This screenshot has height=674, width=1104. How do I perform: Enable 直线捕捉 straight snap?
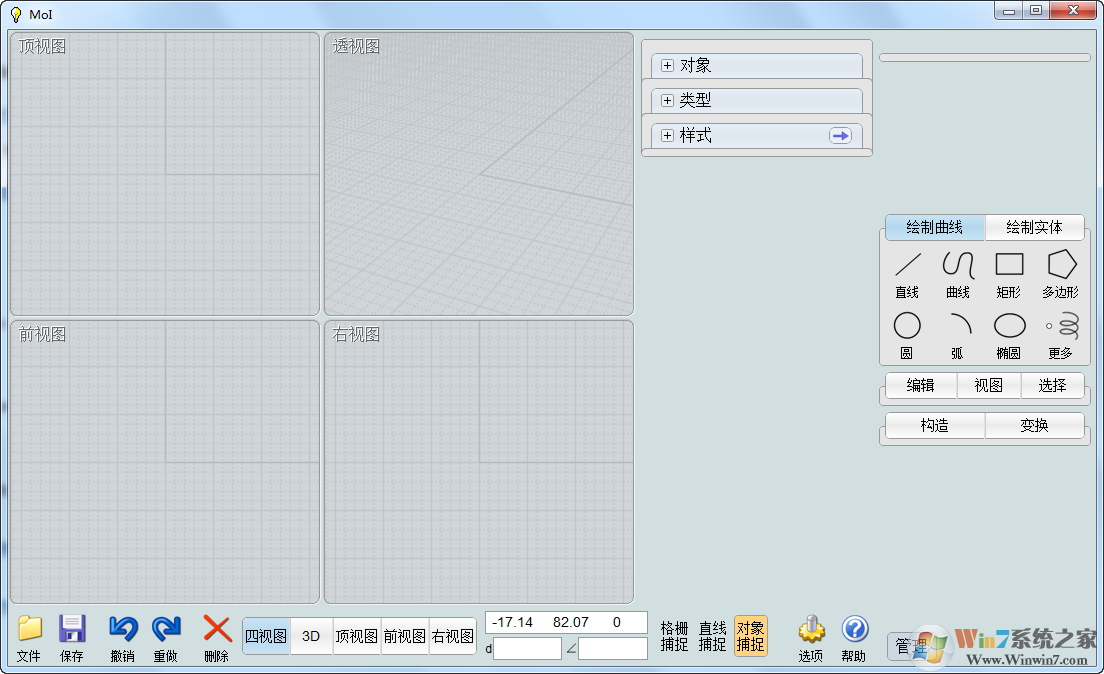click(712, 635)
